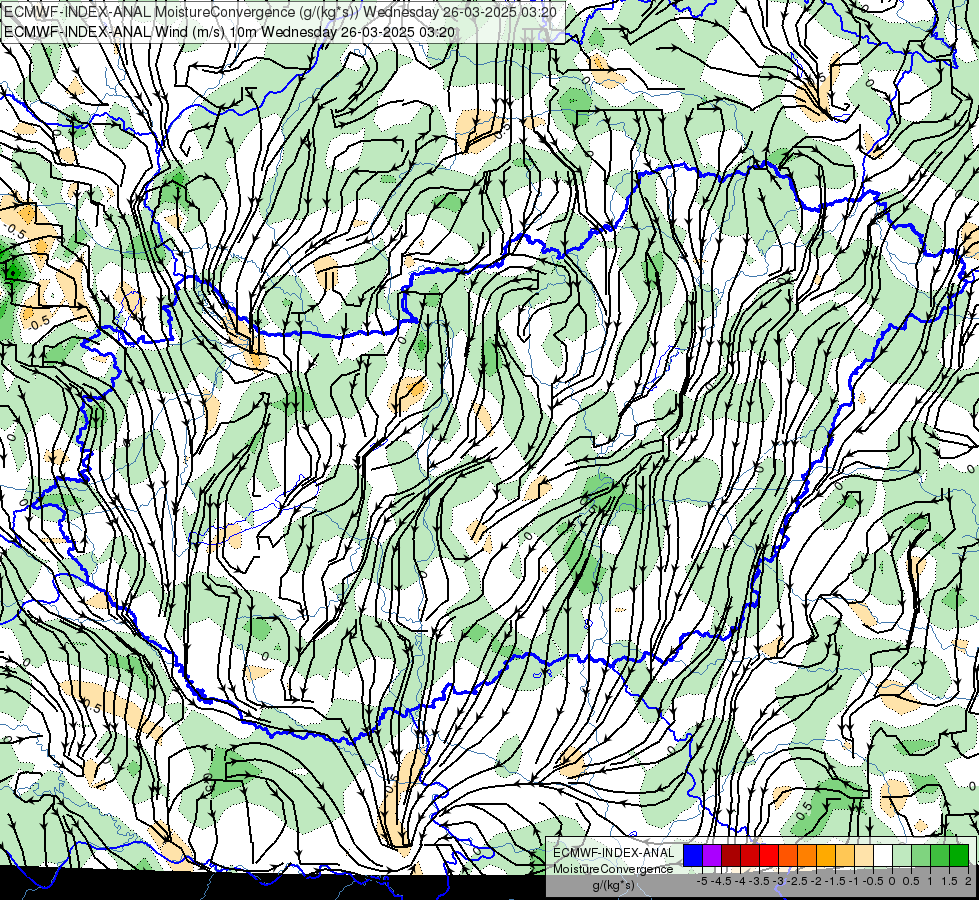Image resolution: width=979 pixels, height=900 pixels.
Task: Click 'ECMWF-INDEX-ANAL' in the legend box
Action: click(x=614, y=853)
